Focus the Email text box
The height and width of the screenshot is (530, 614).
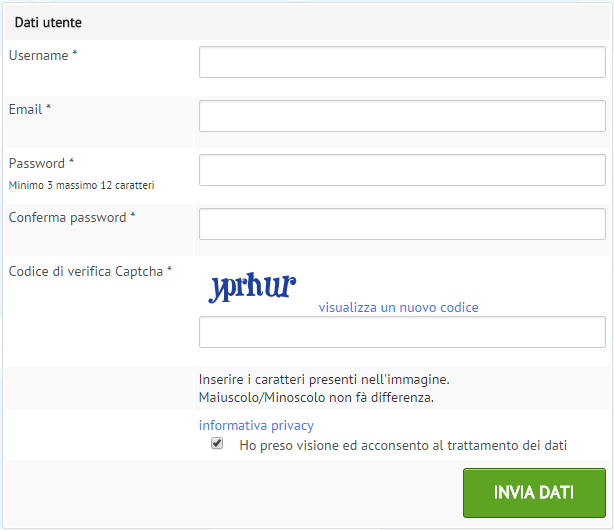point(402,116)
